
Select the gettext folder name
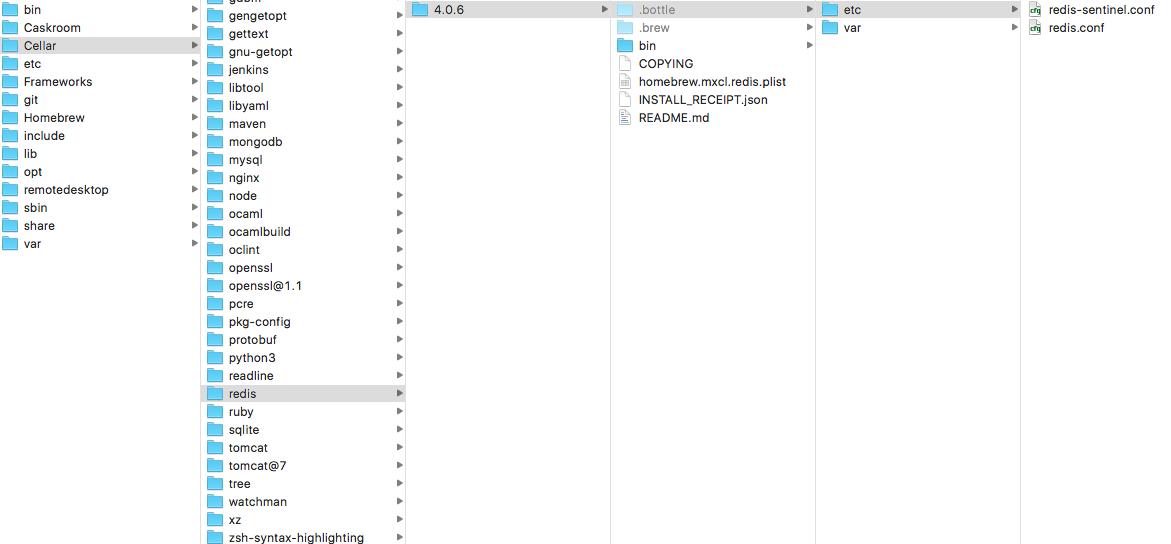pos(249,34)
